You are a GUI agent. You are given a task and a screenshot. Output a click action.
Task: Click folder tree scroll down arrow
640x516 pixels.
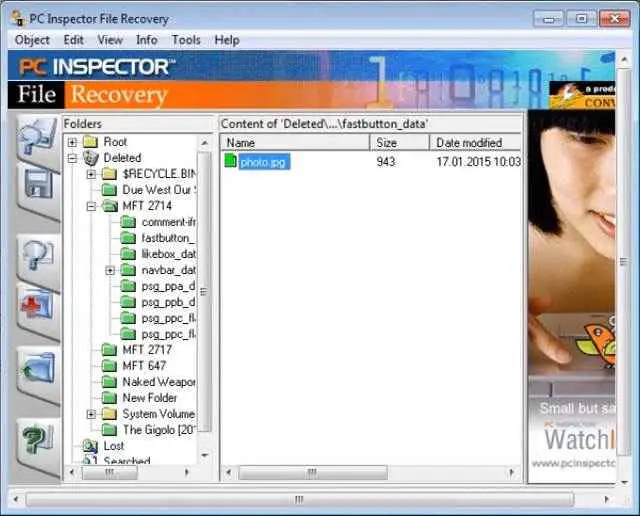coord(204,455)
